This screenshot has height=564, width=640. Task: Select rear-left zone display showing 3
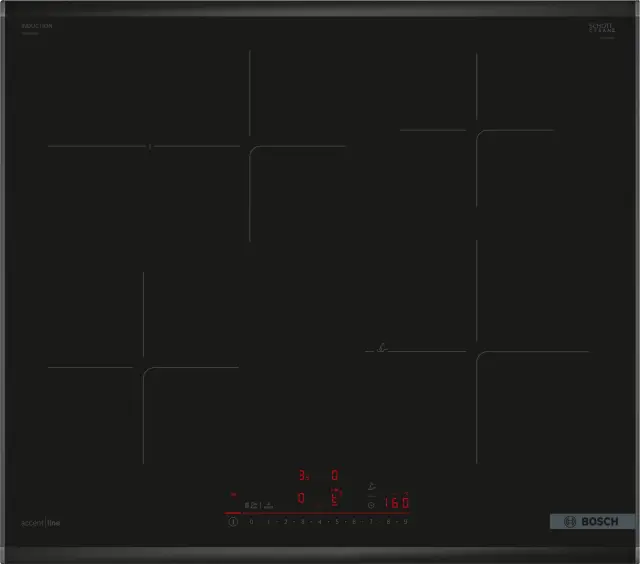(x=301, y=476)
